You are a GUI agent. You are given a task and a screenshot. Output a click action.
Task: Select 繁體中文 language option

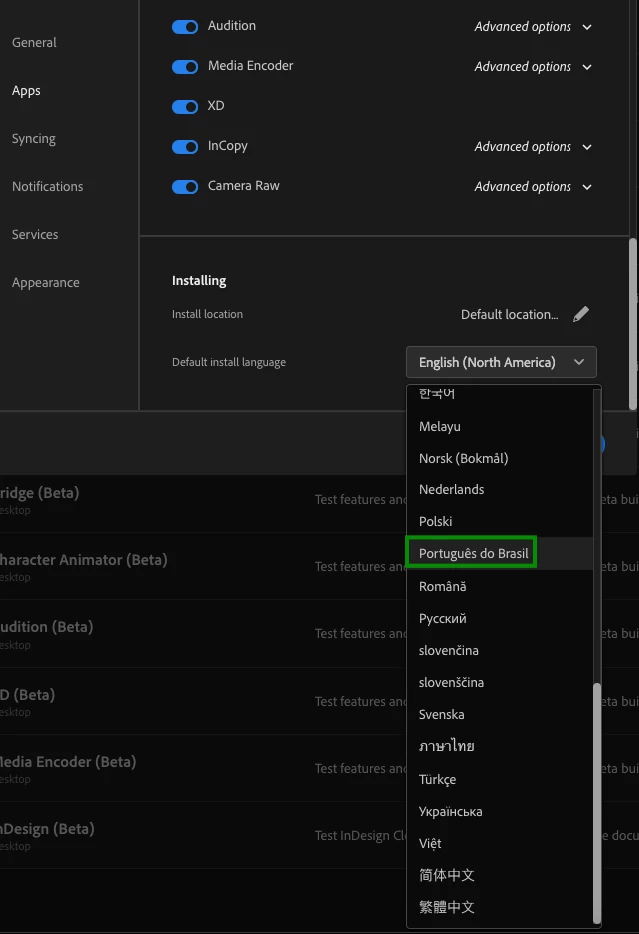coord(500,907)
